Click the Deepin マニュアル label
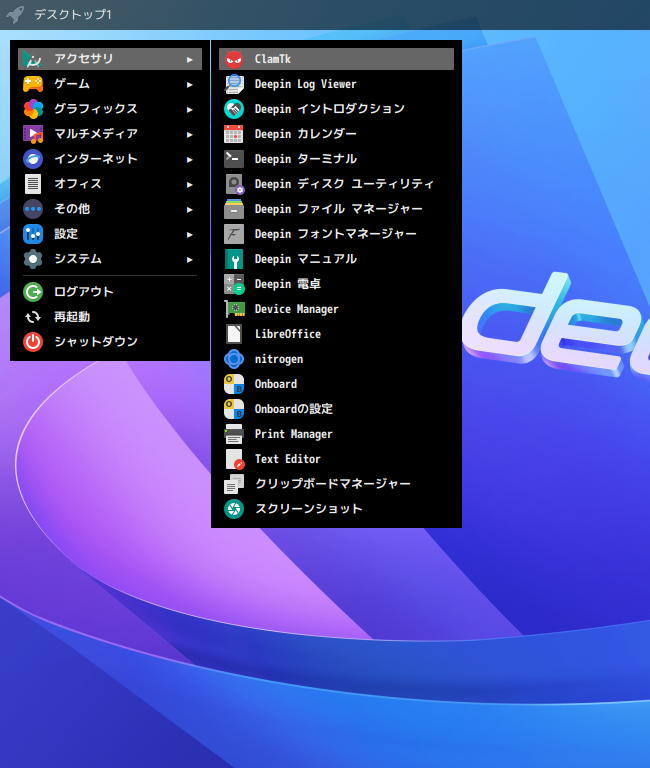This screenshot has width=650, height=768. click(x=306, y=259)
